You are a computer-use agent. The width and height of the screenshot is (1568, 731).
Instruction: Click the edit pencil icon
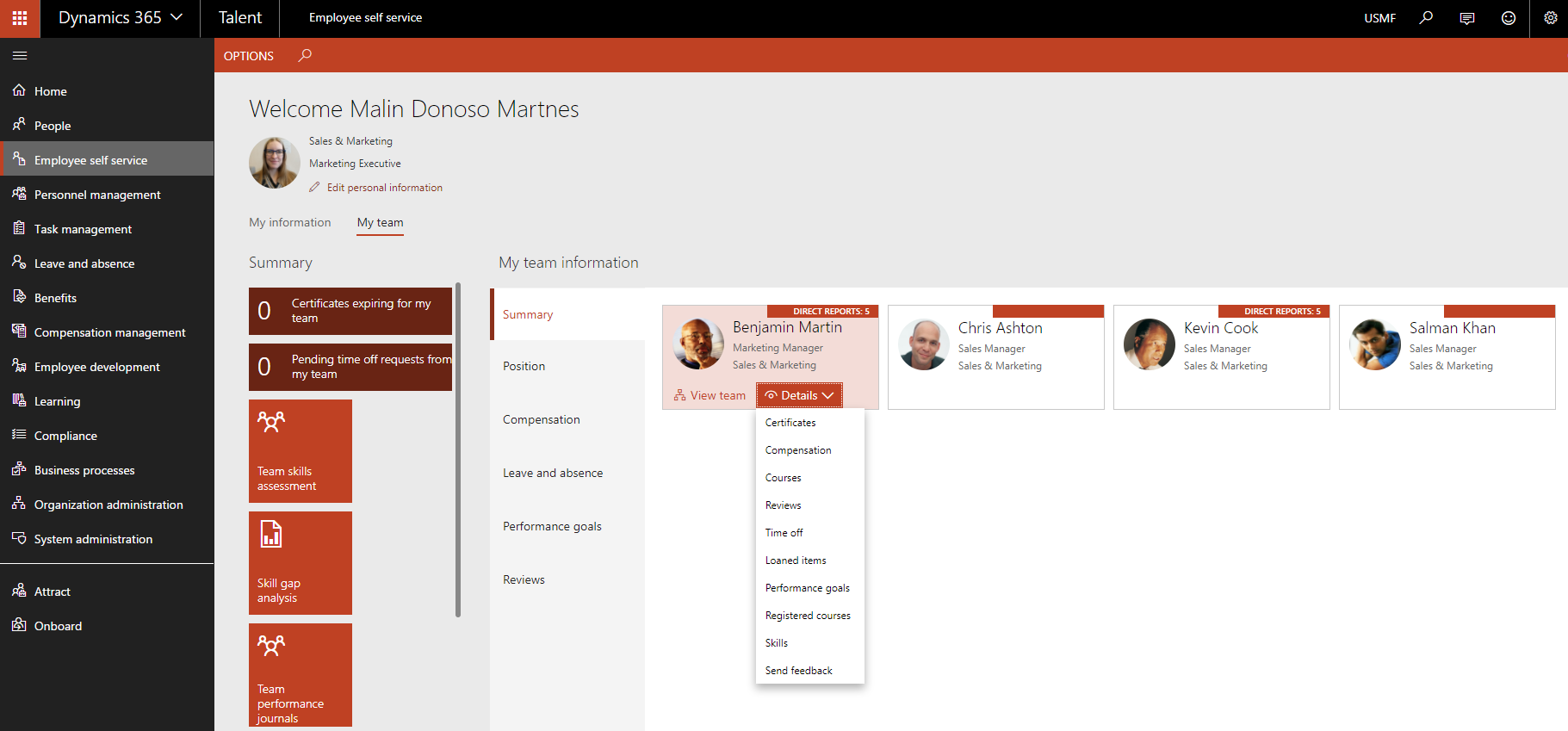(x=314, y=187)
